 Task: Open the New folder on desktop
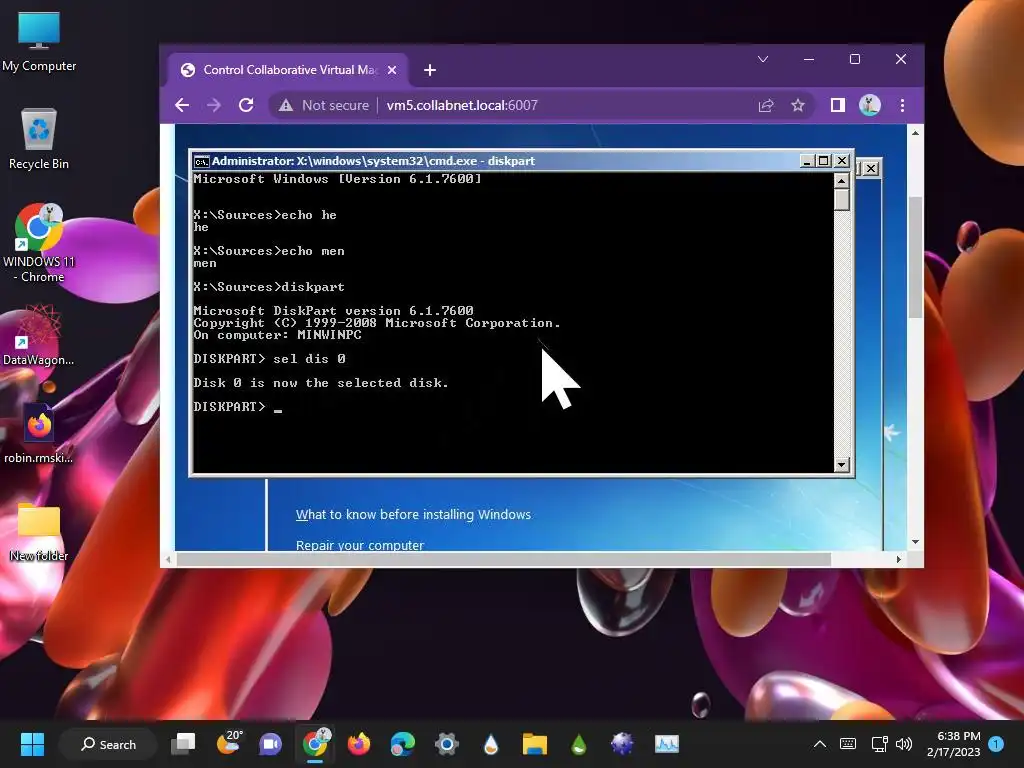click(39, 532)
